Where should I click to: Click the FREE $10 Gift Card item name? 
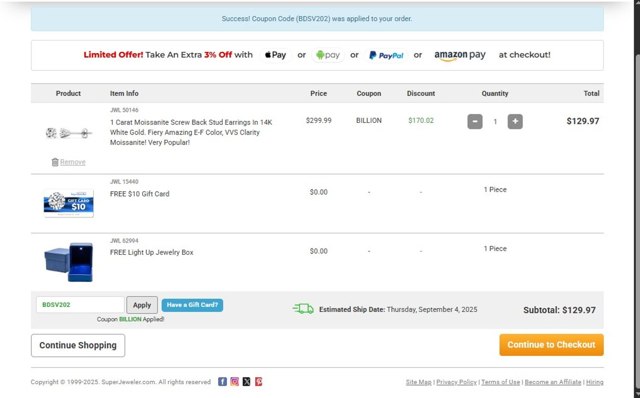(x=140, y=194)
